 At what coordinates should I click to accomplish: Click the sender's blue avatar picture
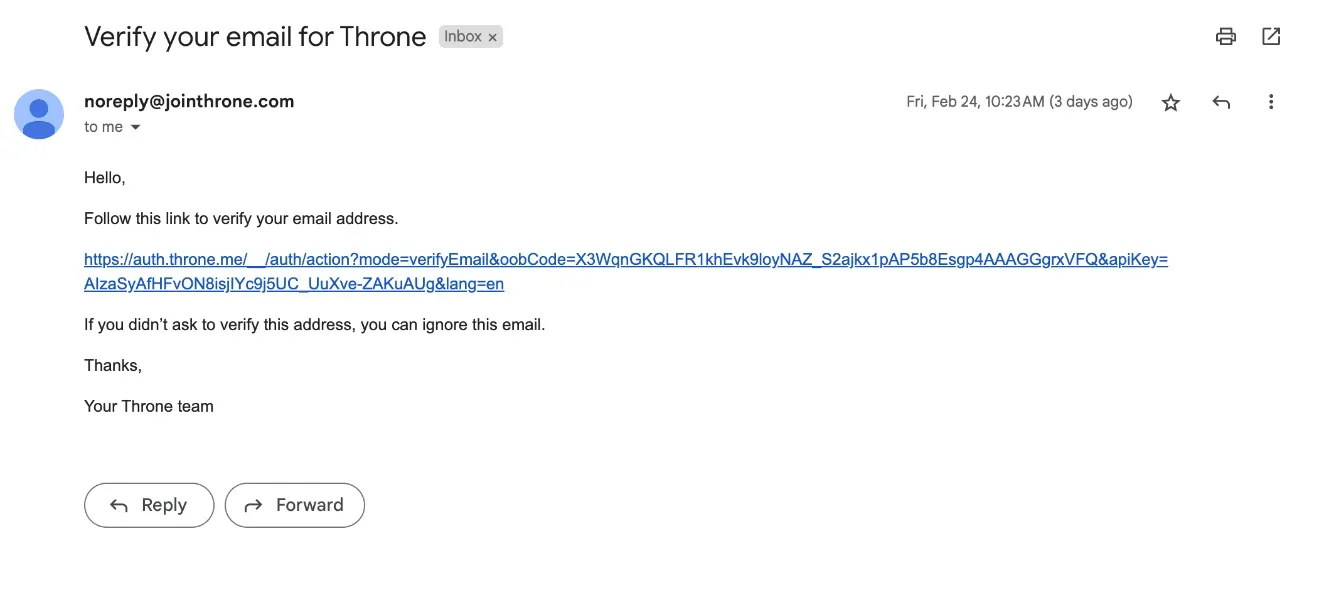[x=39, y=114]
